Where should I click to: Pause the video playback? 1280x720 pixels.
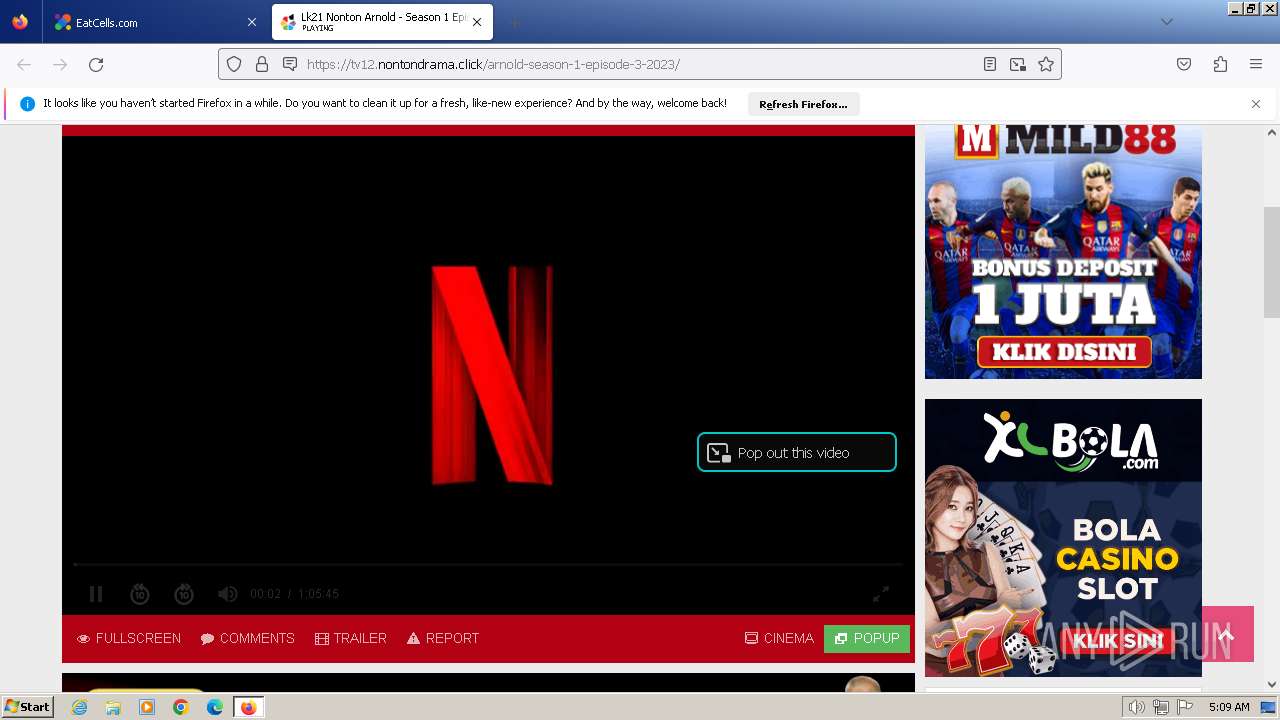tap(96, 594)
